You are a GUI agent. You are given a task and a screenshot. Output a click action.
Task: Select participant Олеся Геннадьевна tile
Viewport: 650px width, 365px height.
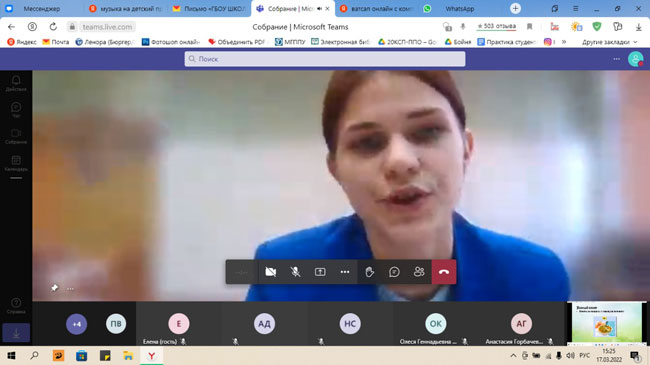click(x=436, y=324)
